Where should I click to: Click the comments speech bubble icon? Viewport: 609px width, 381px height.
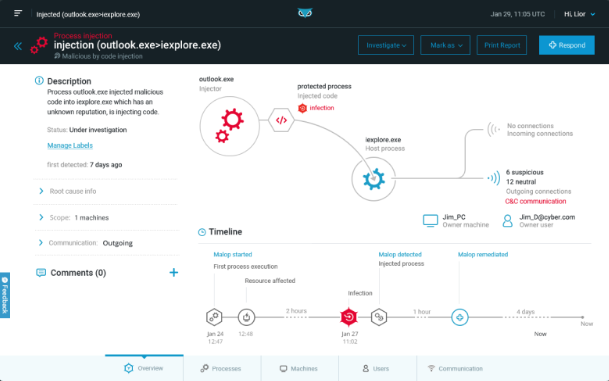(41, 273)
